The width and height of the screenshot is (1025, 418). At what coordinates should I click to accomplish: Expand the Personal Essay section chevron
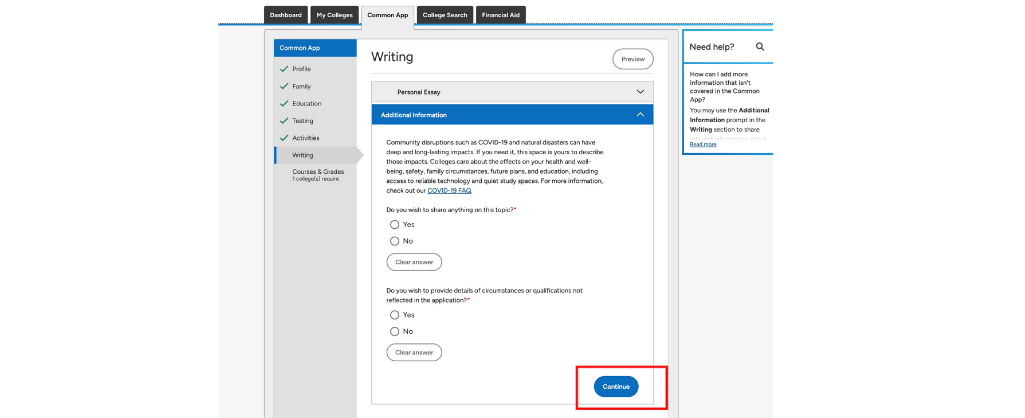click(x=641, y=92)
